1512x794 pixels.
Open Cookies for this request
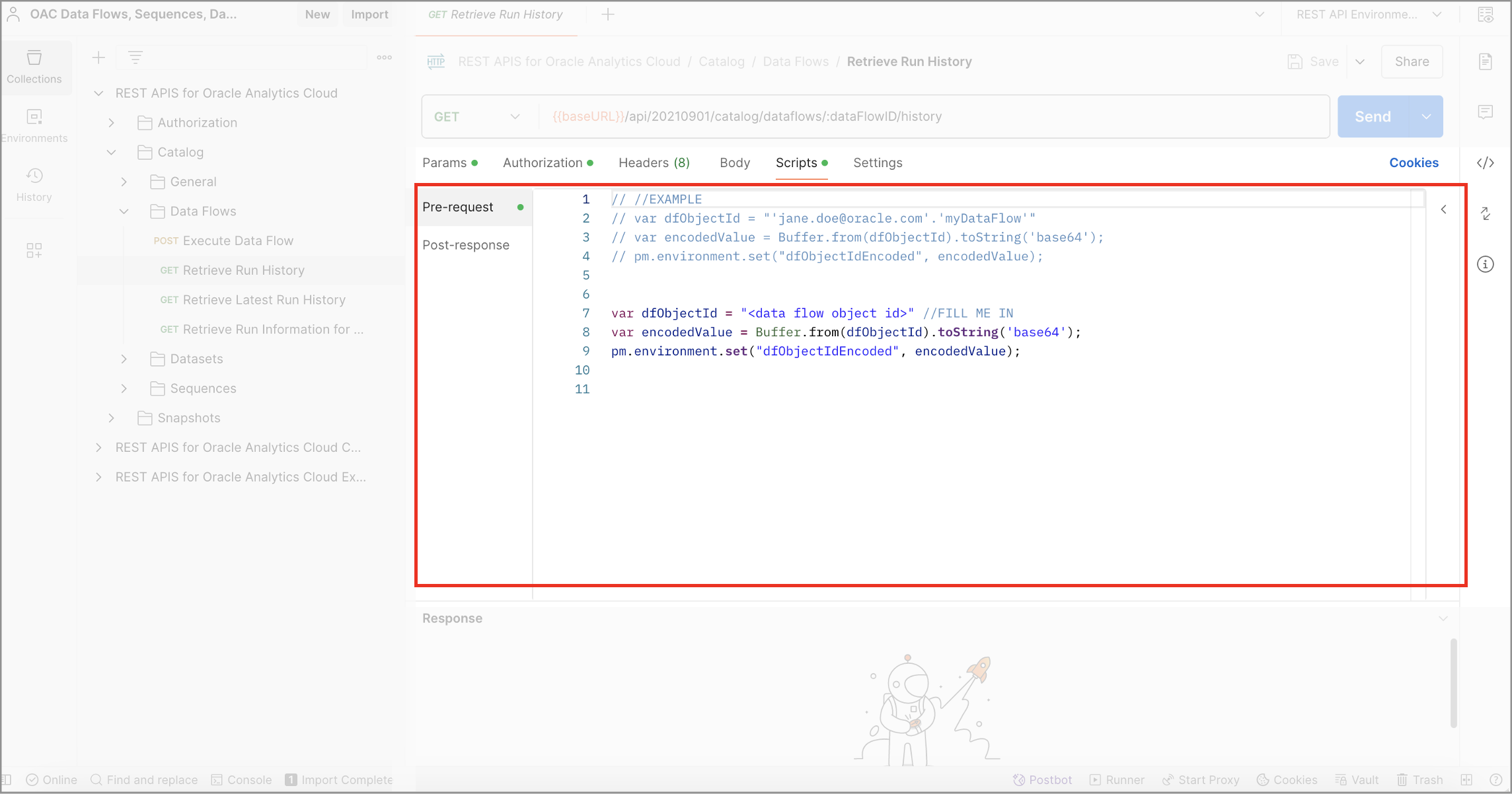click(x=1414, y=162)
